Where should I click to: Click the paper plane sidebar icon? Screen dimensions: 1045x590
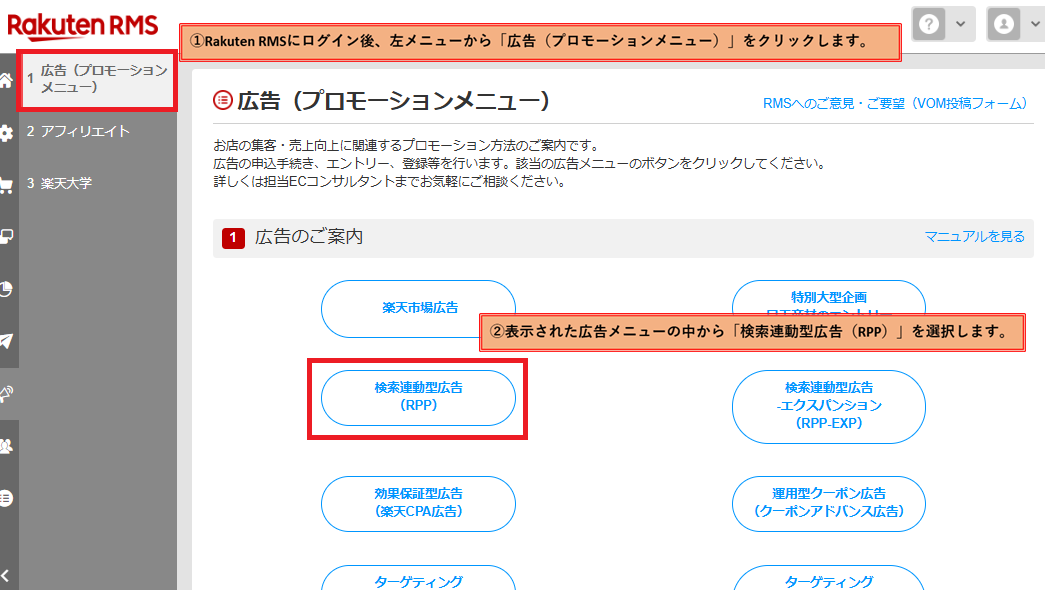6,341
